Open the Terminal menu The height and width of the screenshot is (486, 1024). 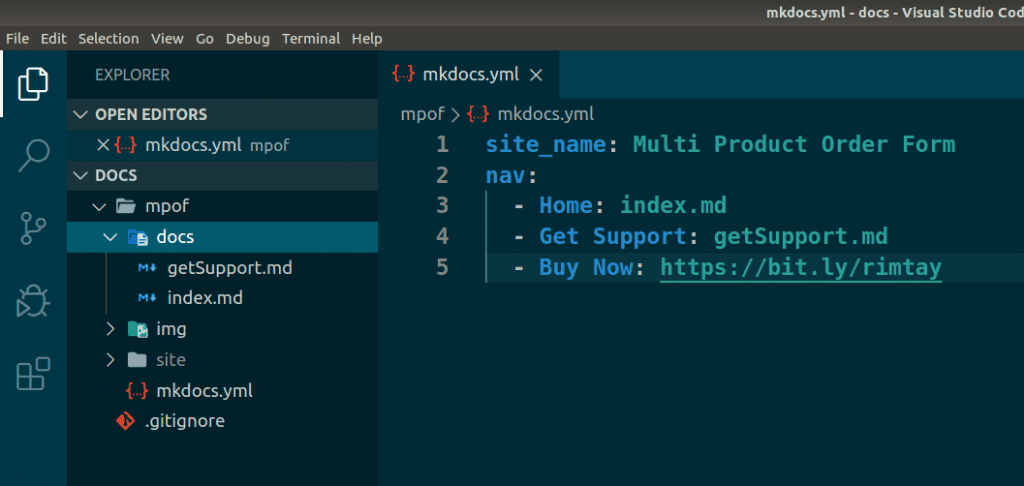point(311,39)
